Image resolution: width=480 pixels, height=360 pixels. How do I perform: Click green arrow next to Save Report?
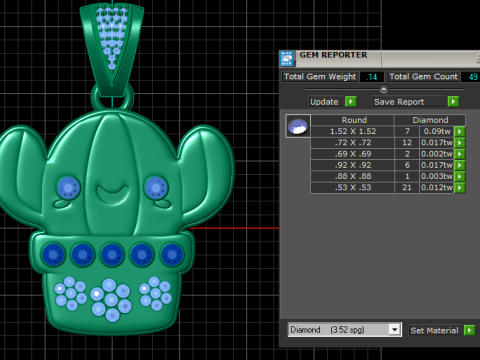(x=453, y=101)
